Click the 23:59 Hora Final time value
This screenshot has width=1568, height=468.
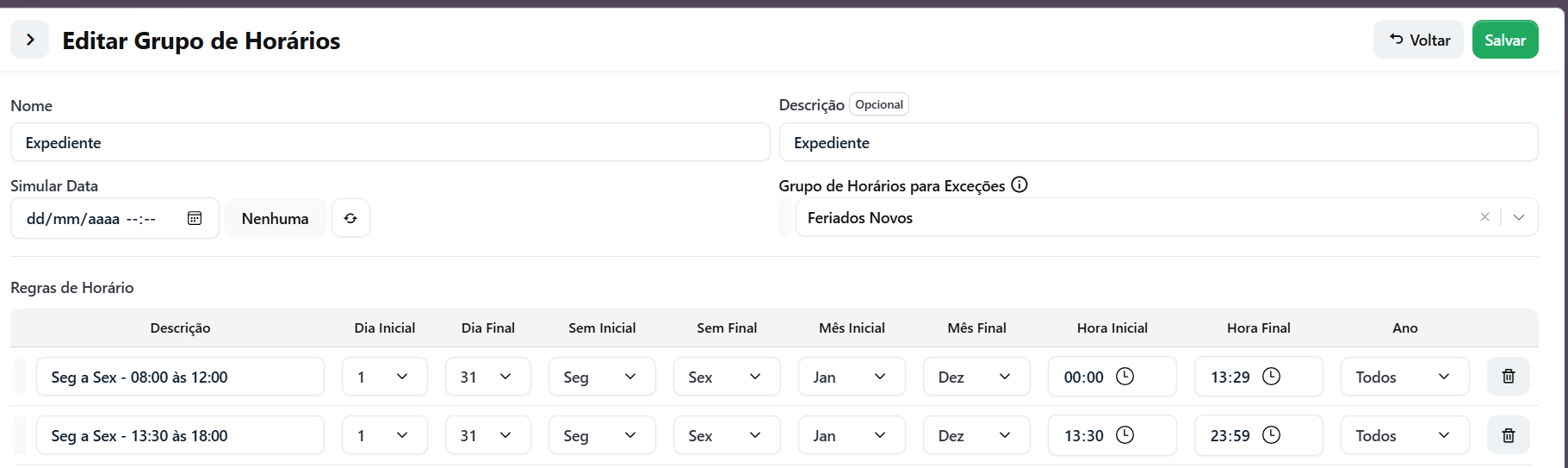click(1230, 436)
